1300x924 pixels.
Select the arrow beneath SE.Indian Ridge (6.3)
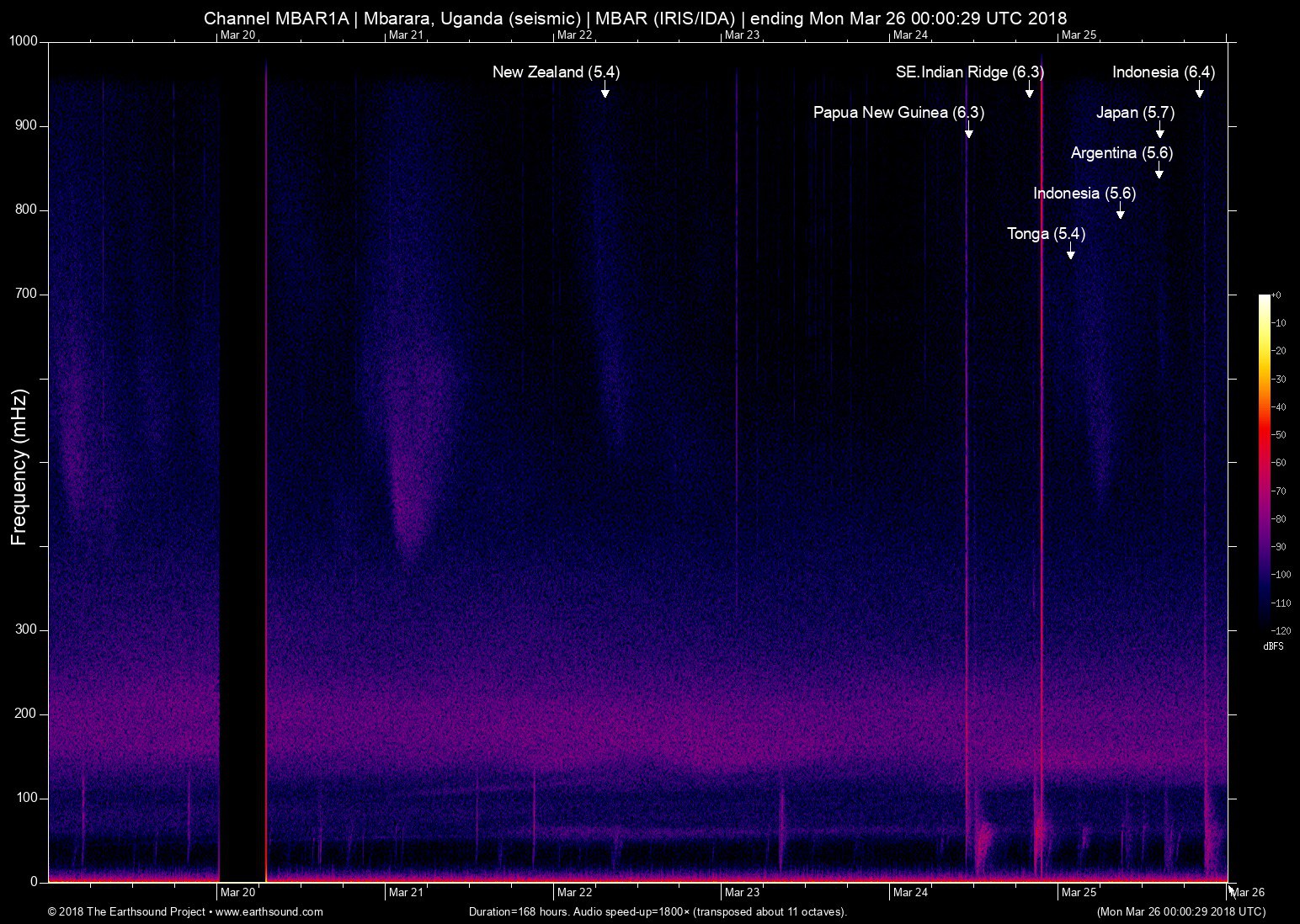click(1029, 89)
